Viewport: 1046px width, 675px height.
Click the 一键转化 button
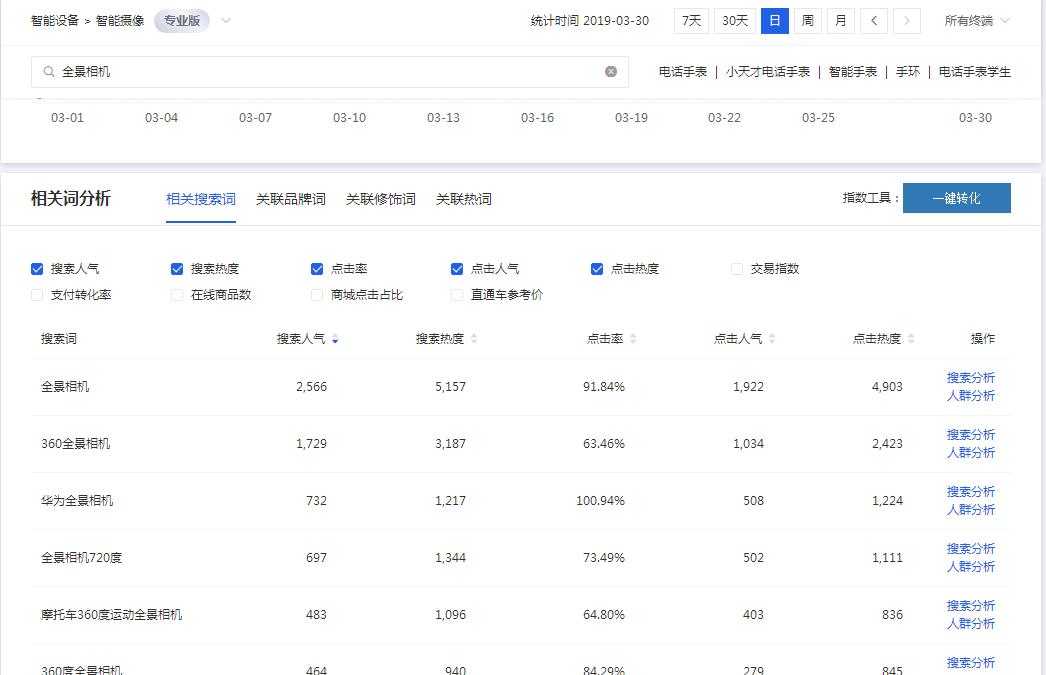tap(956, 197)
